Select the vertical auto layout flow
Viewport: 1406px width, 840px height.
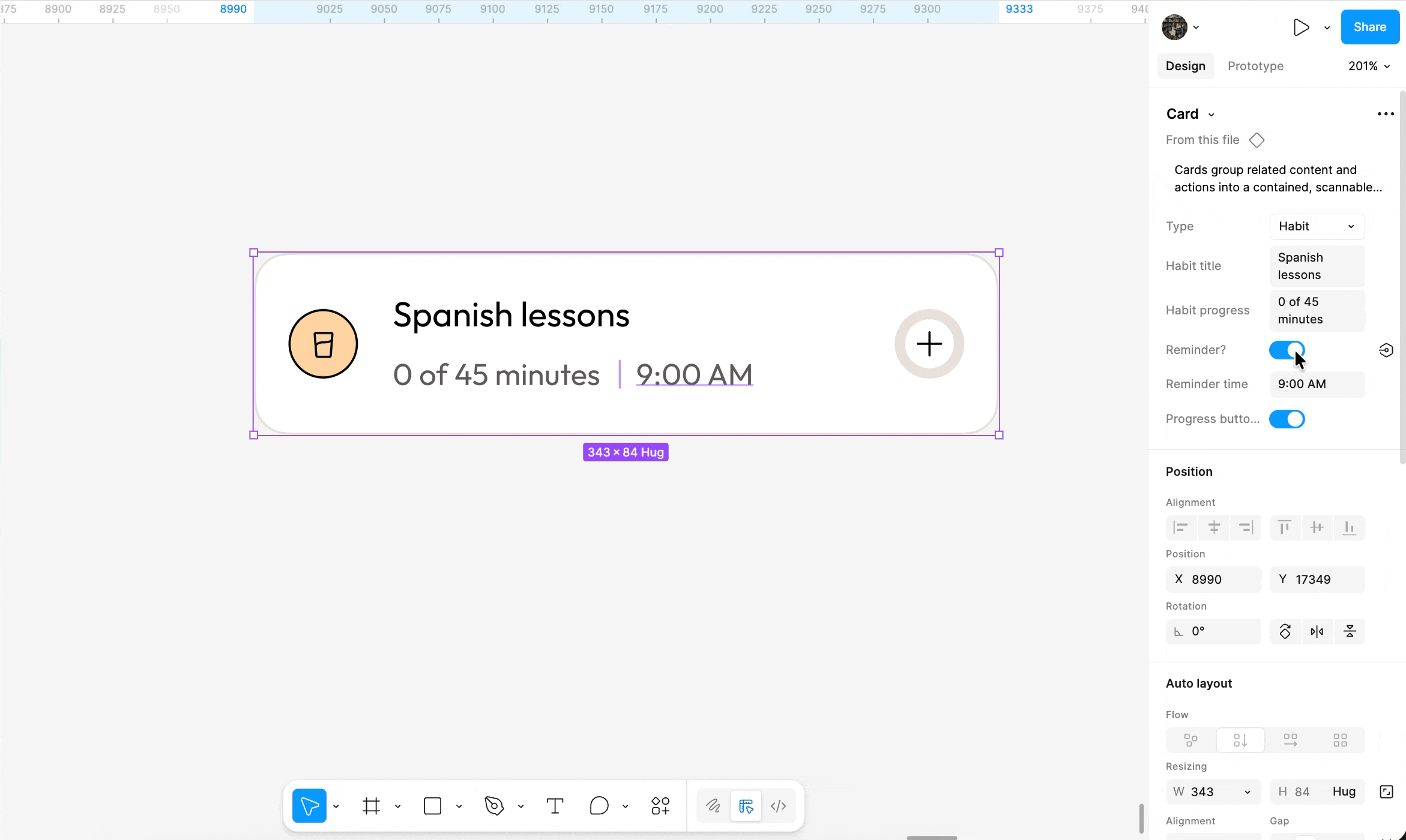click(1240, 740)
